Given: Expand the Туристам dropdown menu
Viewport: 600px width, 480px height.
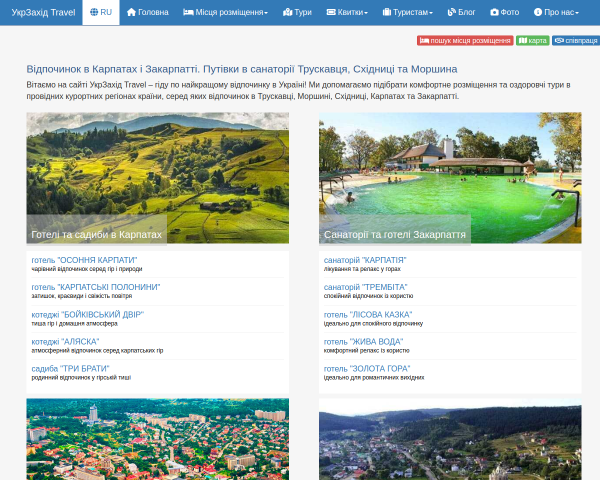Looking at the screenshot, I should pyautogui.click(x=408, y=12).
